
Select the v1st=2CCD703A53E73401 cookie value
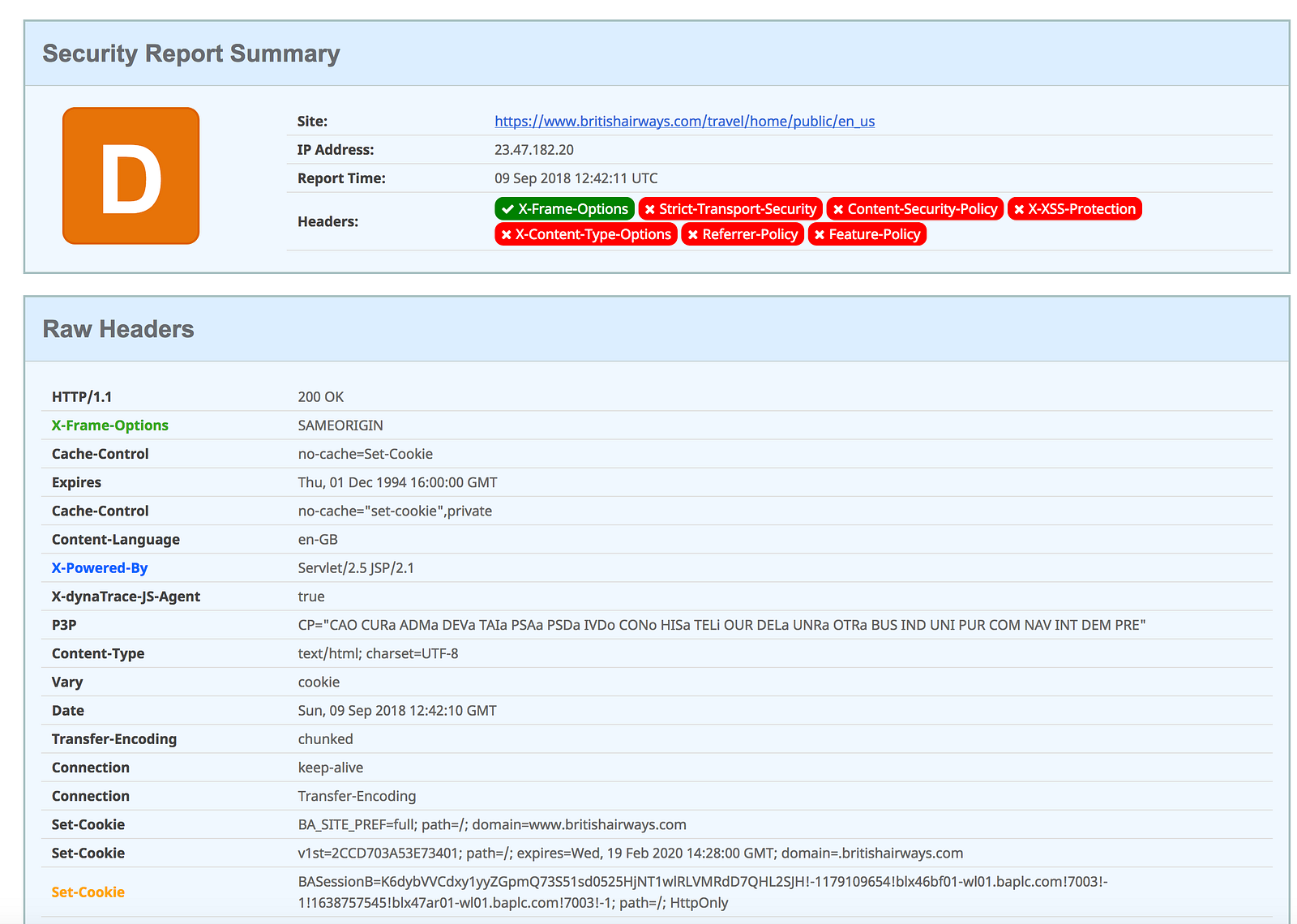coord(631,853)
